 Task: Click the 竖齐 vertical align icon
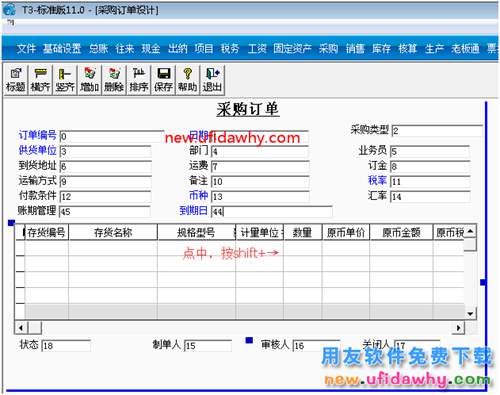[65, 80]
